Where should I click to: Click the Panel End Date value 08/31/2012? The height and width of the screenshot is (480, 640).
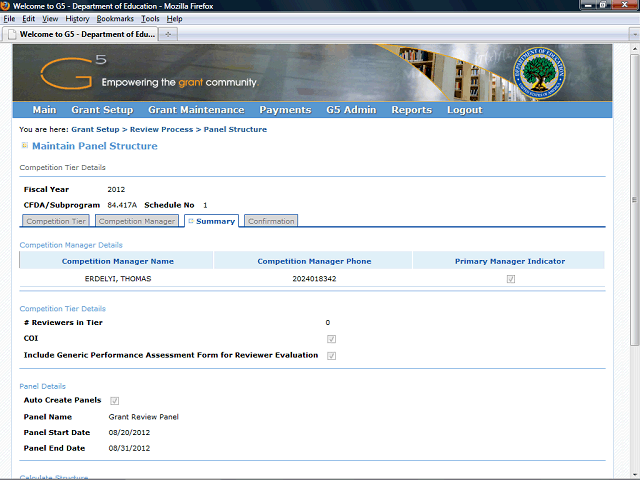129,448
